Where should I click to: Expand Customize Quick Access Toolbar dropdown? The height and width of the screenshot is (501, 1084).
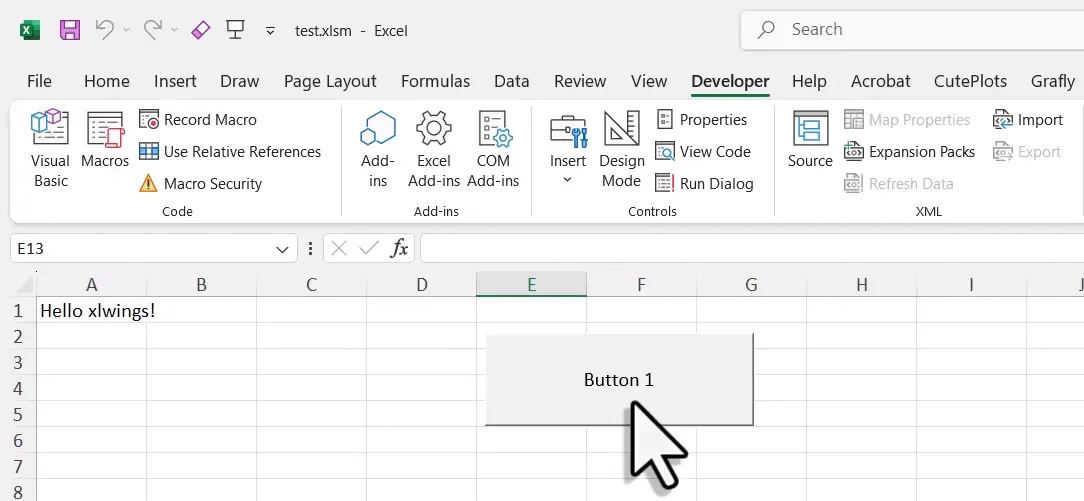pos(270,30)
